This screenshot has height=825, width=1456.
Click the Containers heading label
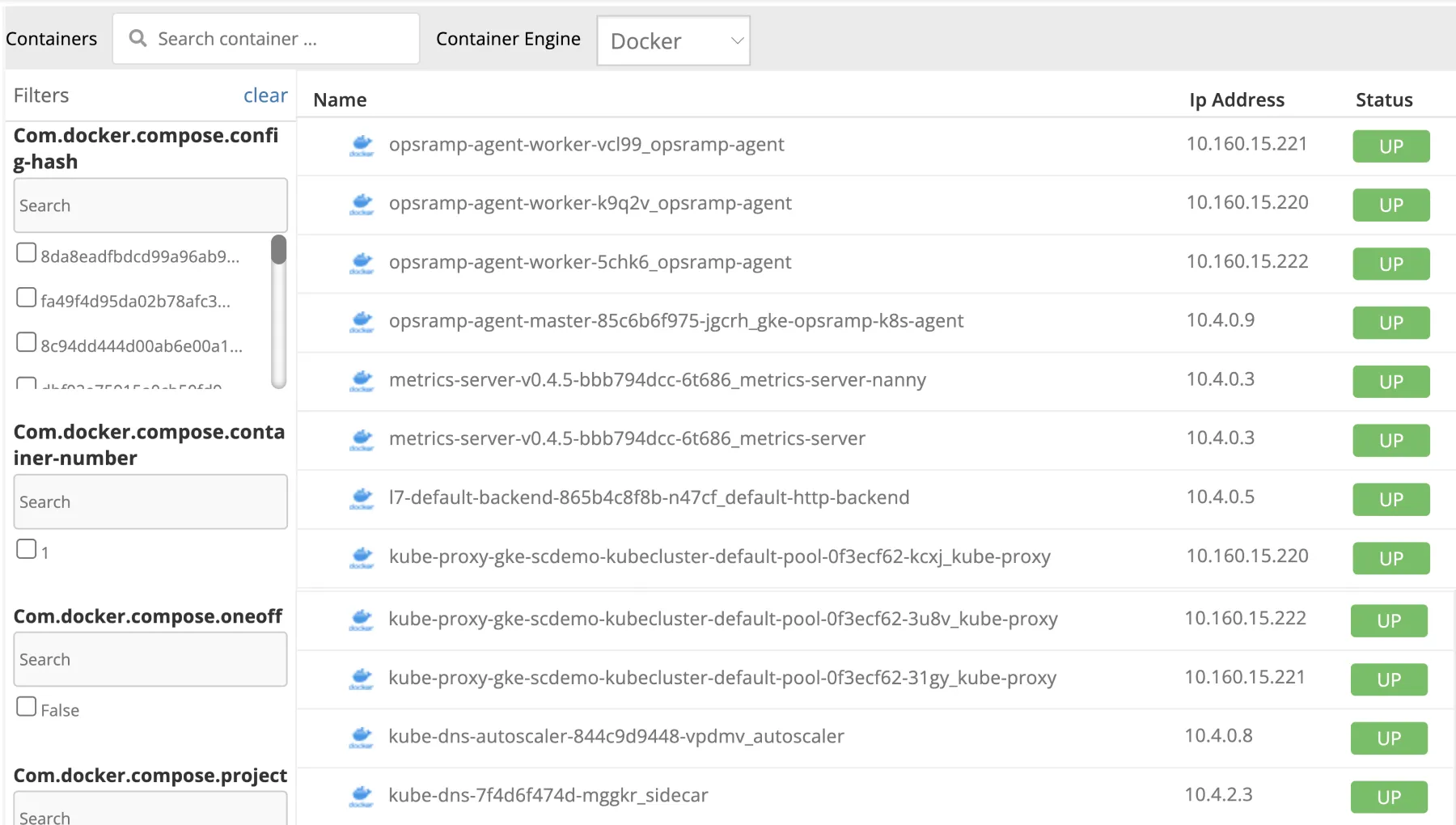tap(51, 39)
